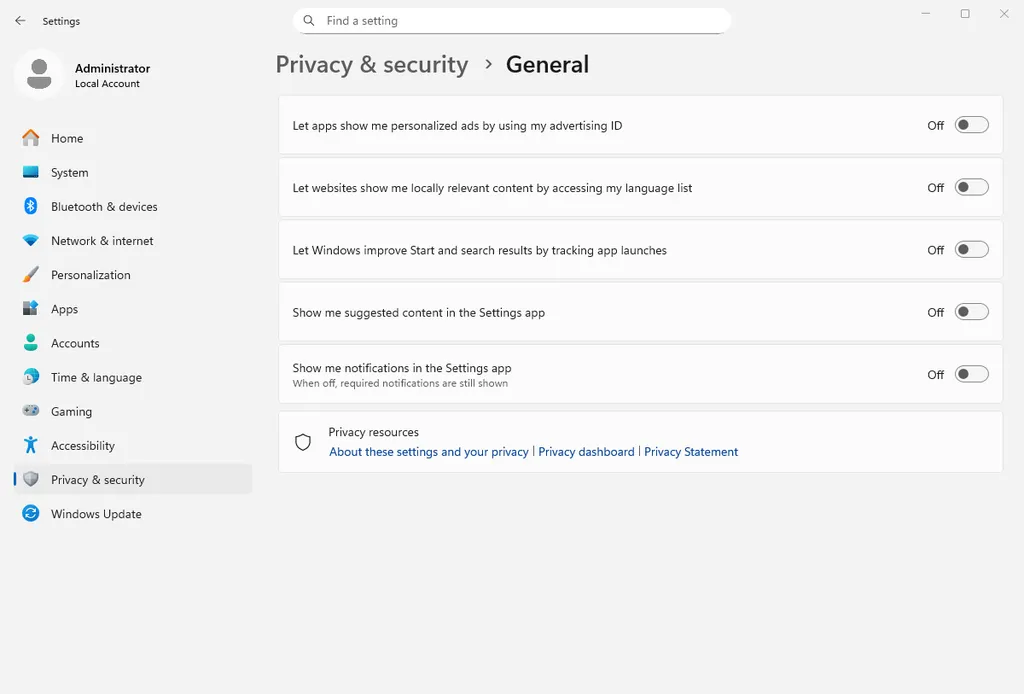
Task: Click the Find a setting search box
Action: (x=512, y=20)
